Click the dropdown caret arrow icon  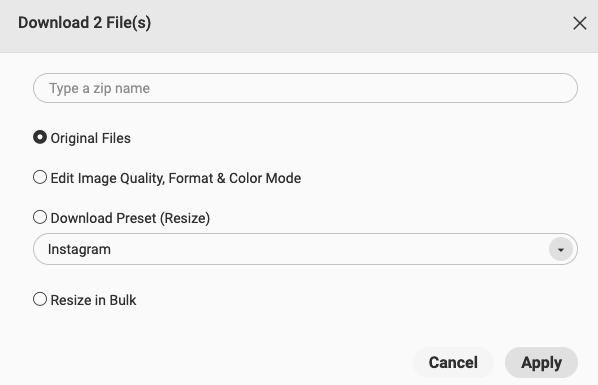click(561, 250)
